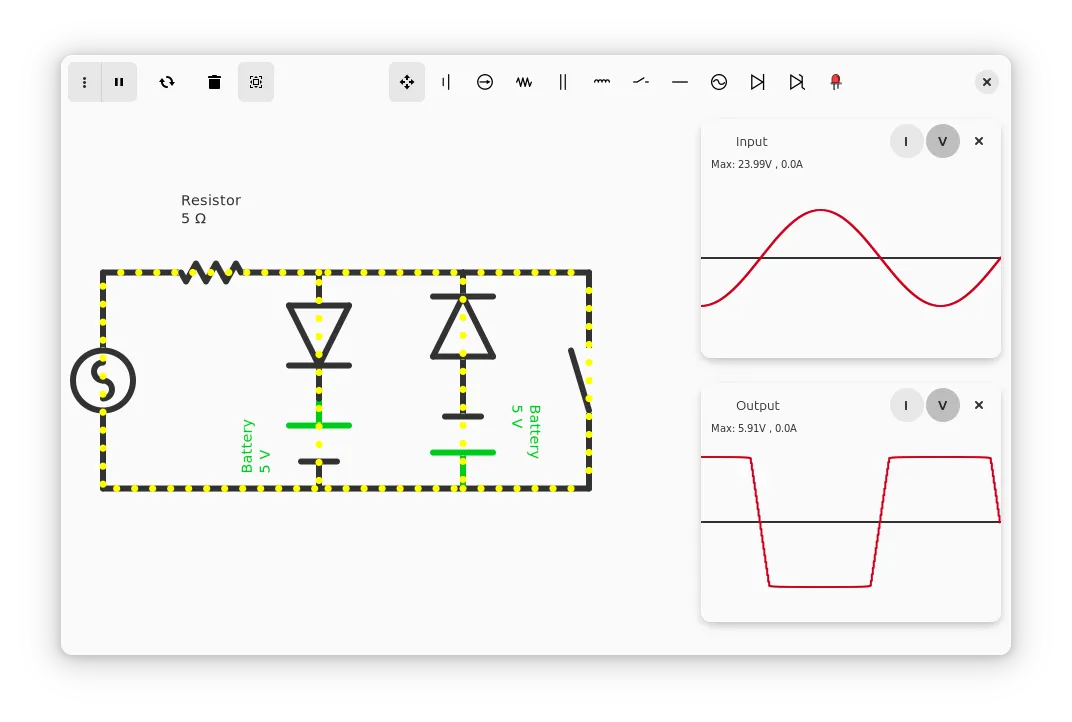Close the Input graph panel
This screenshot has width=1072, height=722.
[979, 142]
